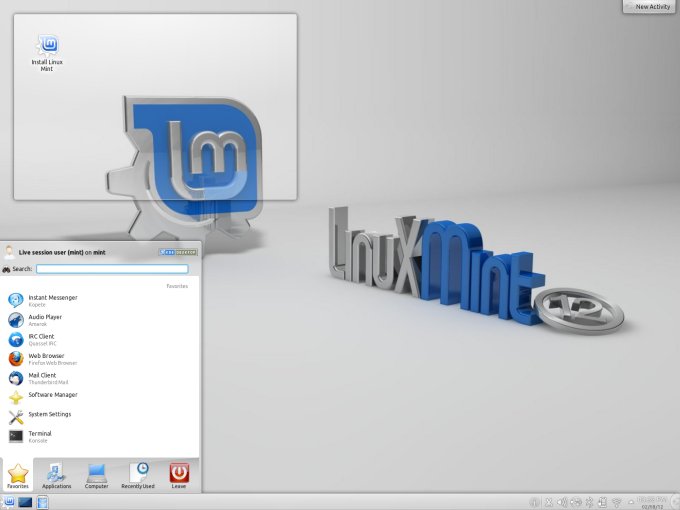Screen dimensions: 680x510
Task: Open the Computer tab
Action: click(x=96, y=476)
